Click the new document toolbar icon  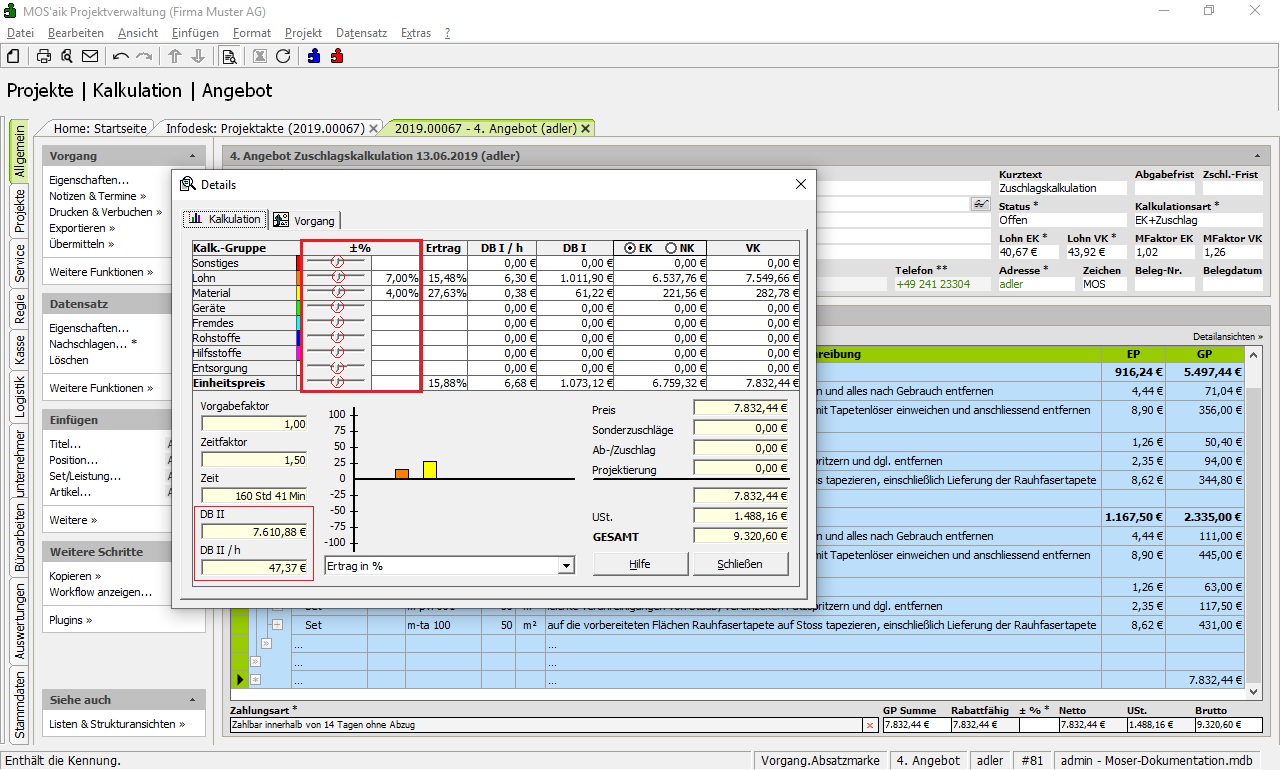(x=14, y=56)
